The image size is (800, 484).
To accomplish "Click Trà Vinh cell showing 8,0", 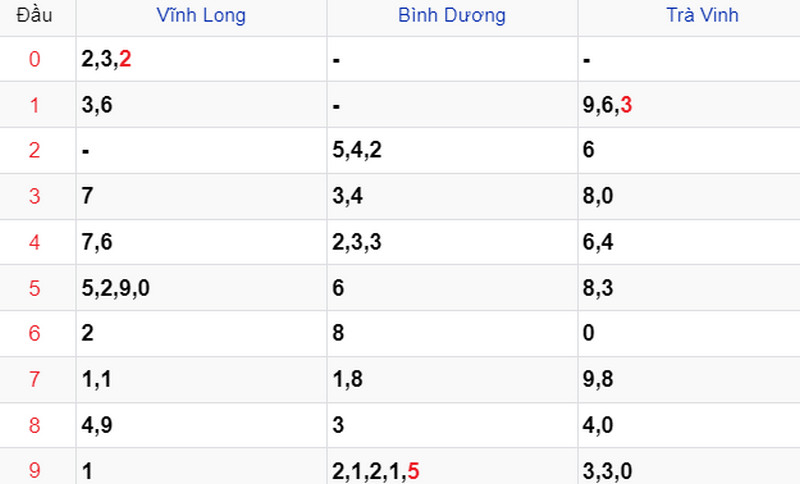I will click(x=598, y=196).
